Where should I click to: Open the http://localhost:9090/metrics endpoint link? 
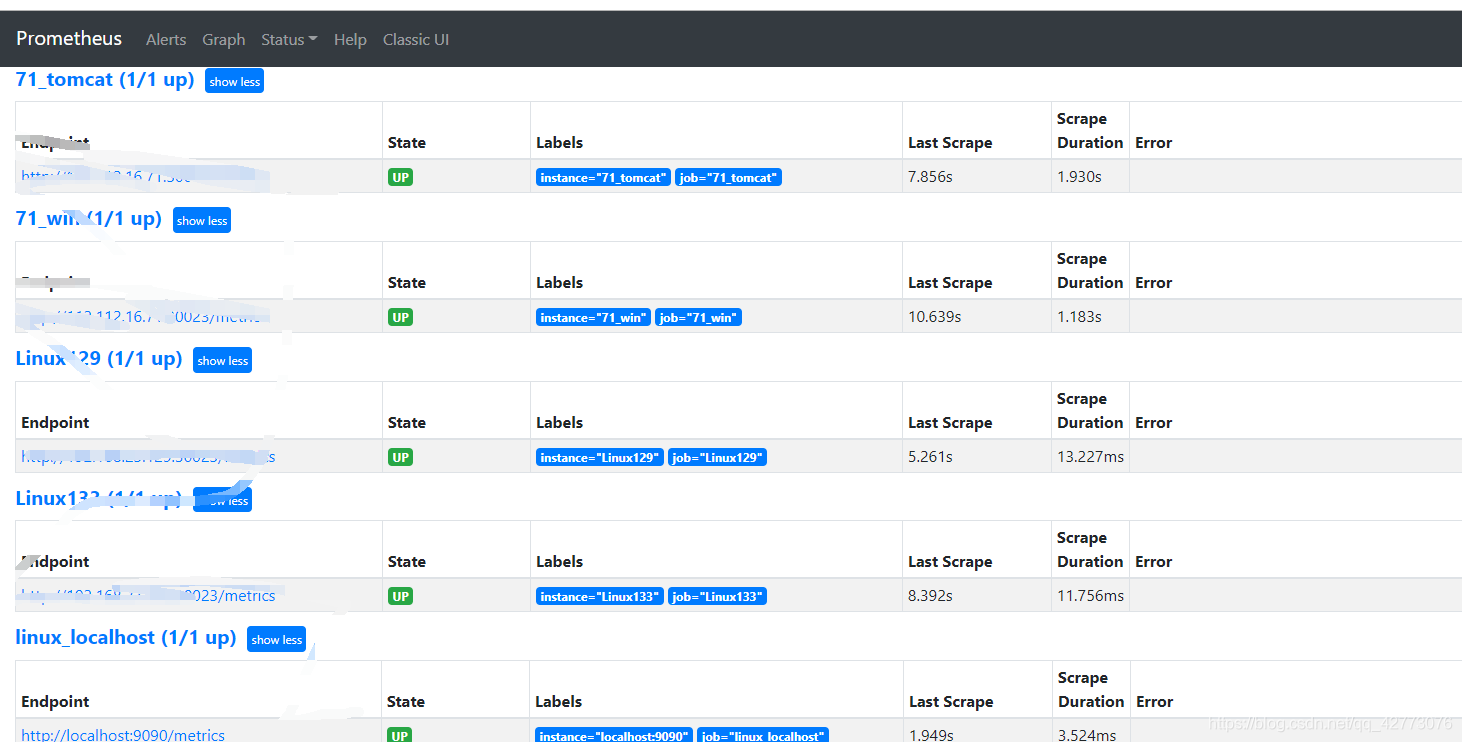(x=123, y=735)
